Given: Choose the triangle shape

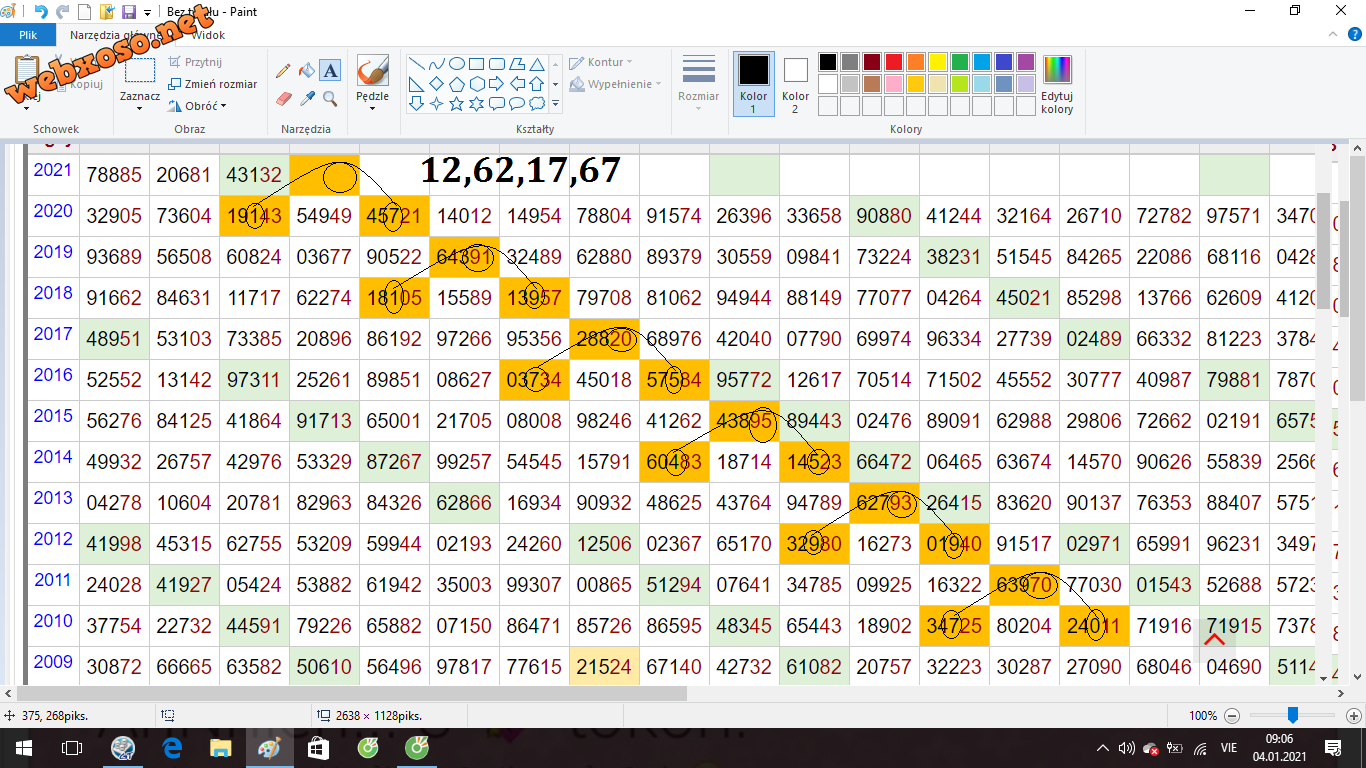Looking at the screenshot, I should click(536, 63).
